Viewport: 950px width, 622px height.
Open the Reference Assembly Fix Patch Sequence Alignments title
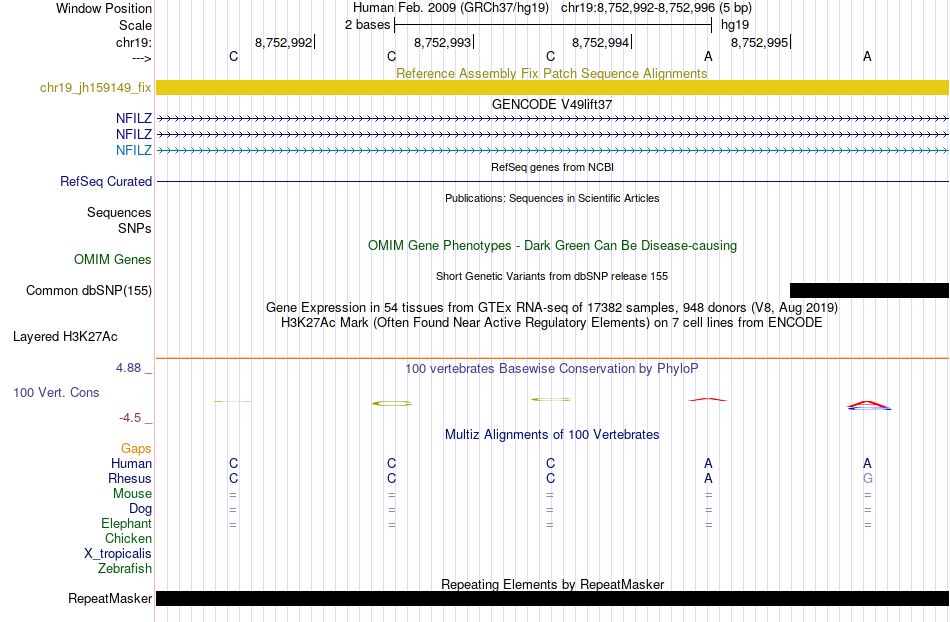tap(551, 73)
